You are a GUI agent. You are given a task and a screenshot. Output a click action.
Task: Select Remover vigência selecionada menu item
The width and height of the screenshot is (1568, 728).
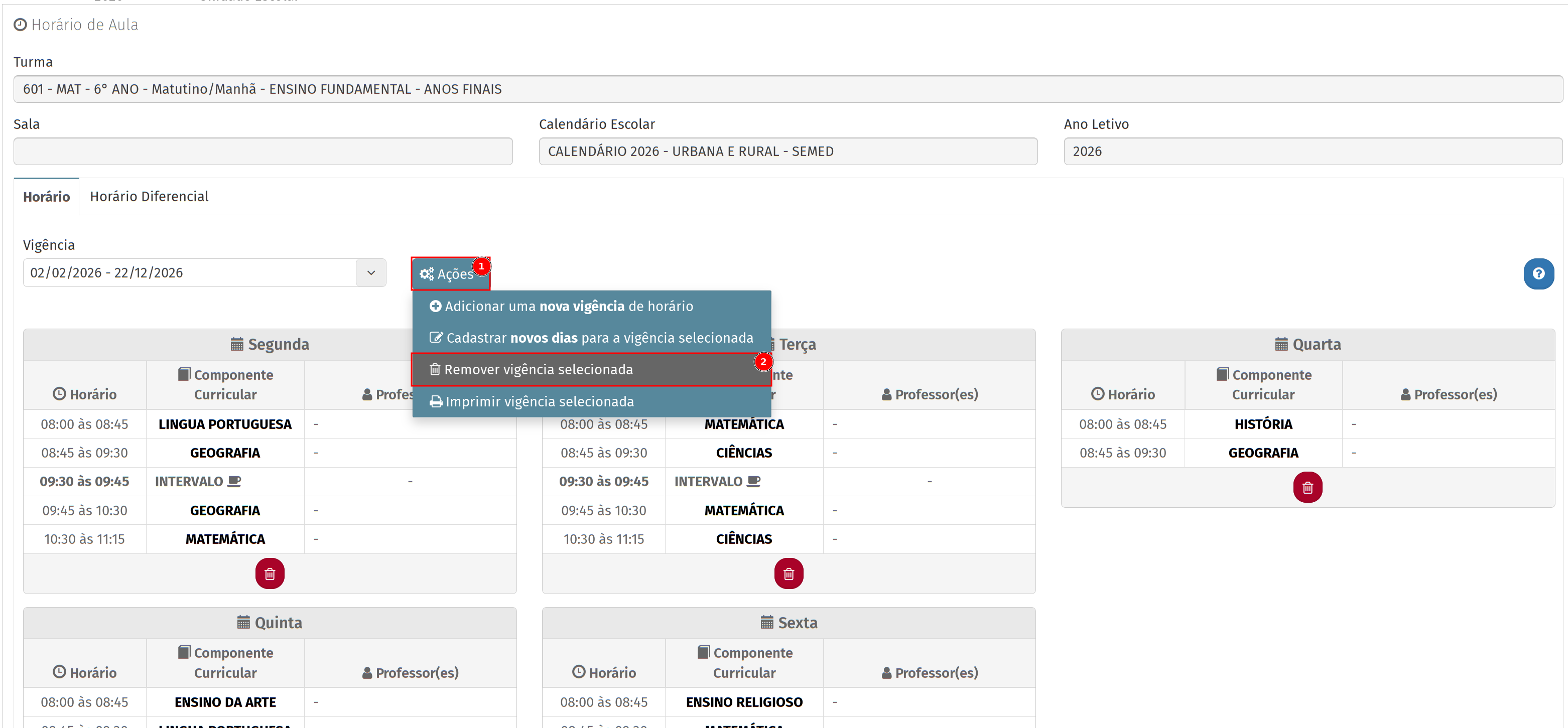pyautogui.click(x=538, y=369)
